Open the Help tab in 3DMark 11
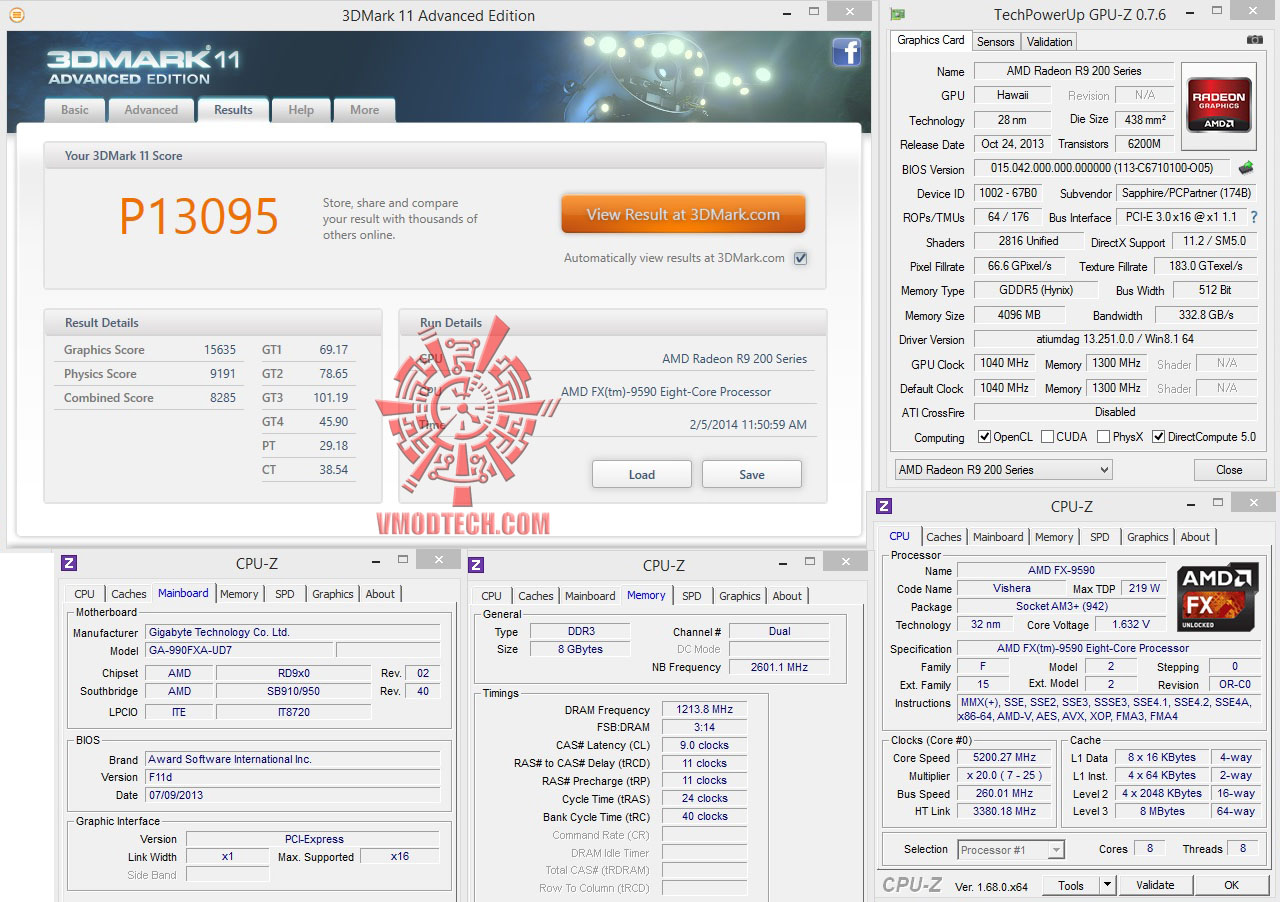1280x902 pixels. coord(301,110)
